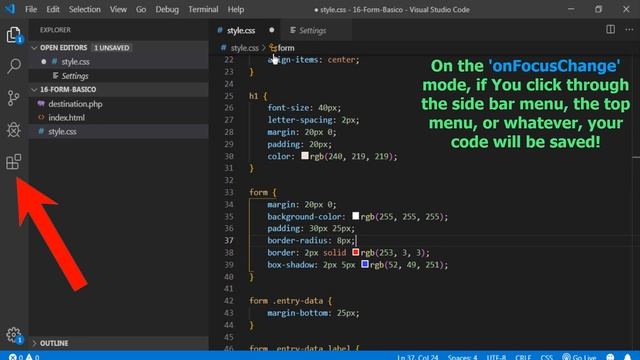
Task: Click the errors count in status bar
Action: click(16, 357)
